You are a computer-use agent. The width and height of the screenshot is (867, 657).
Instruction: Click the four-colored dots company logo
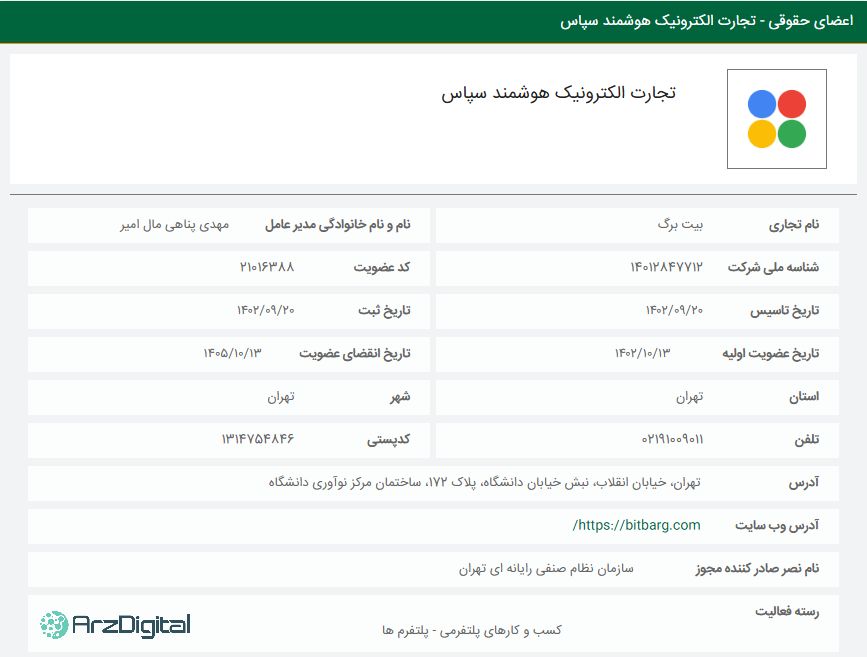[777, 119]
